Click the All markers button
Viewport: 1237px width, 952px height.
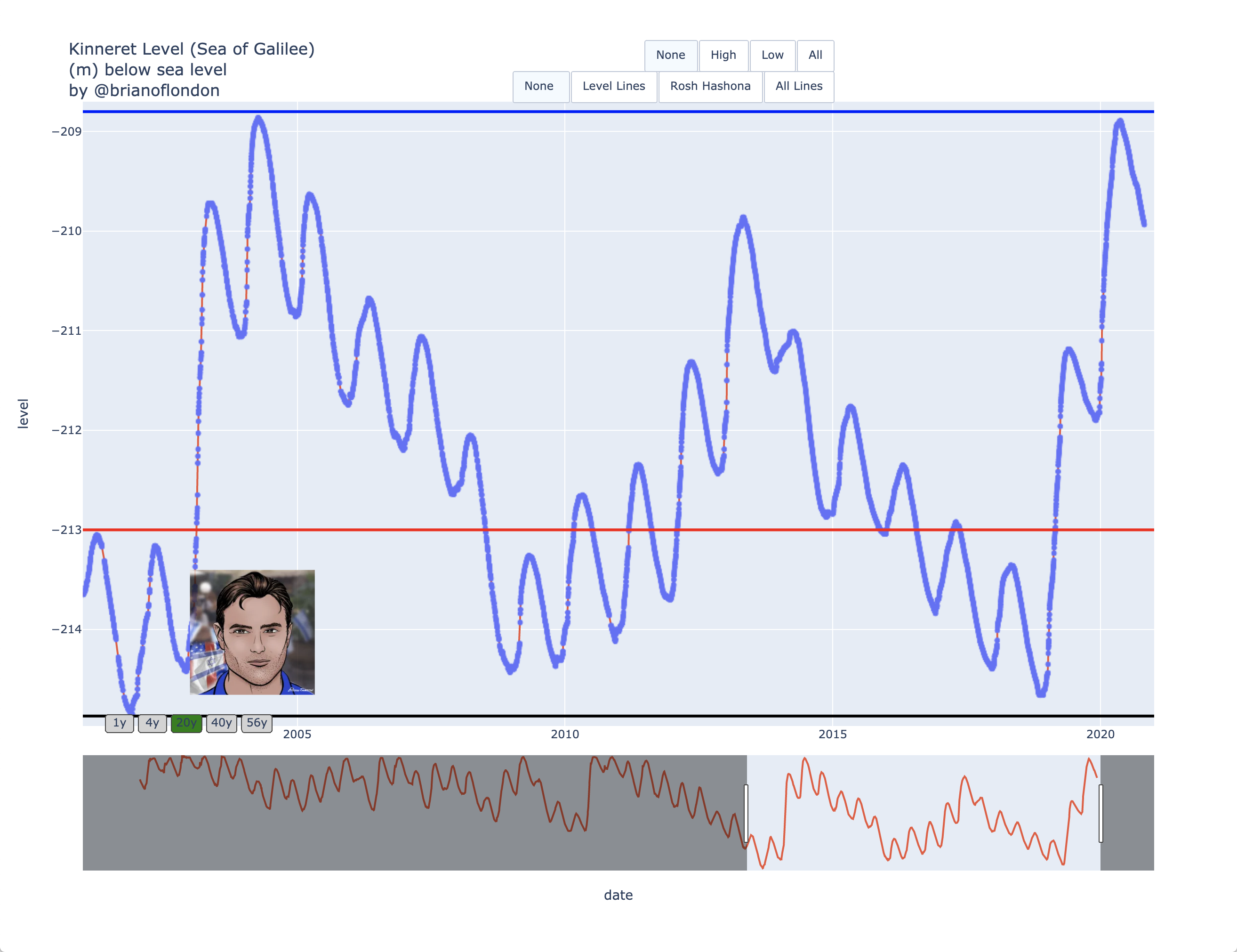(x=815, y=55)
